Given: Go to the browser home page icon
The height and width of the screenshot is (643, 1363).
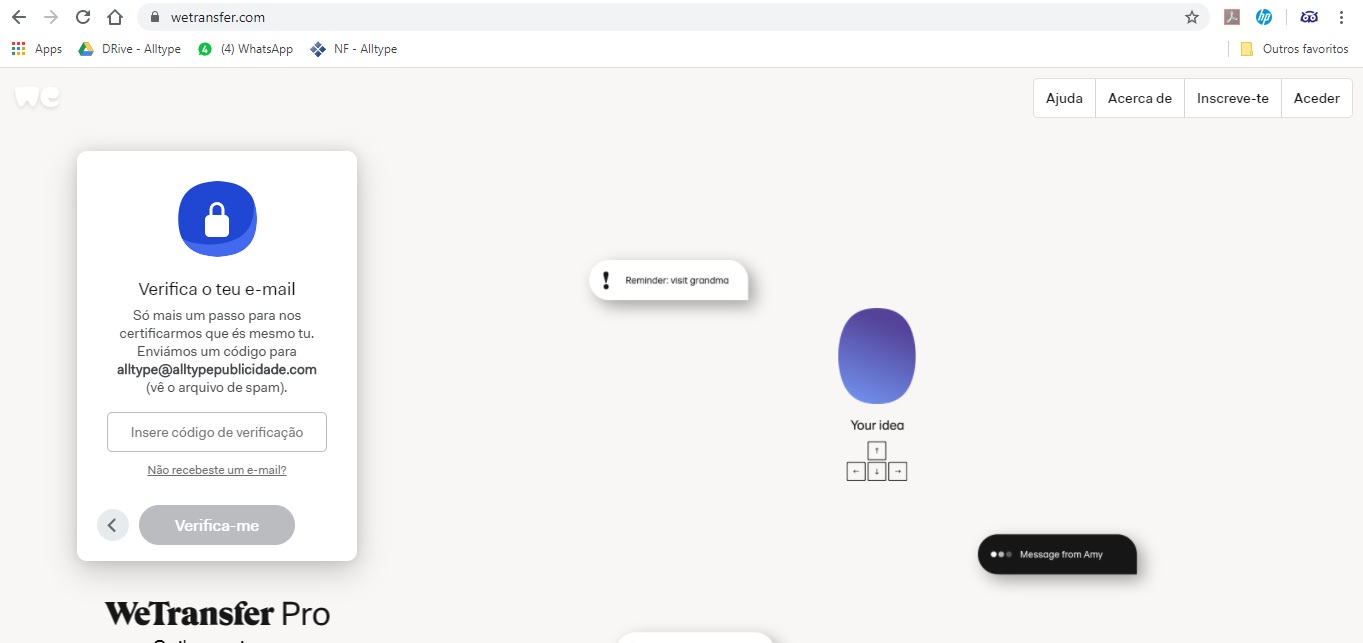Looking at the screenshot, I should point(115,17).
